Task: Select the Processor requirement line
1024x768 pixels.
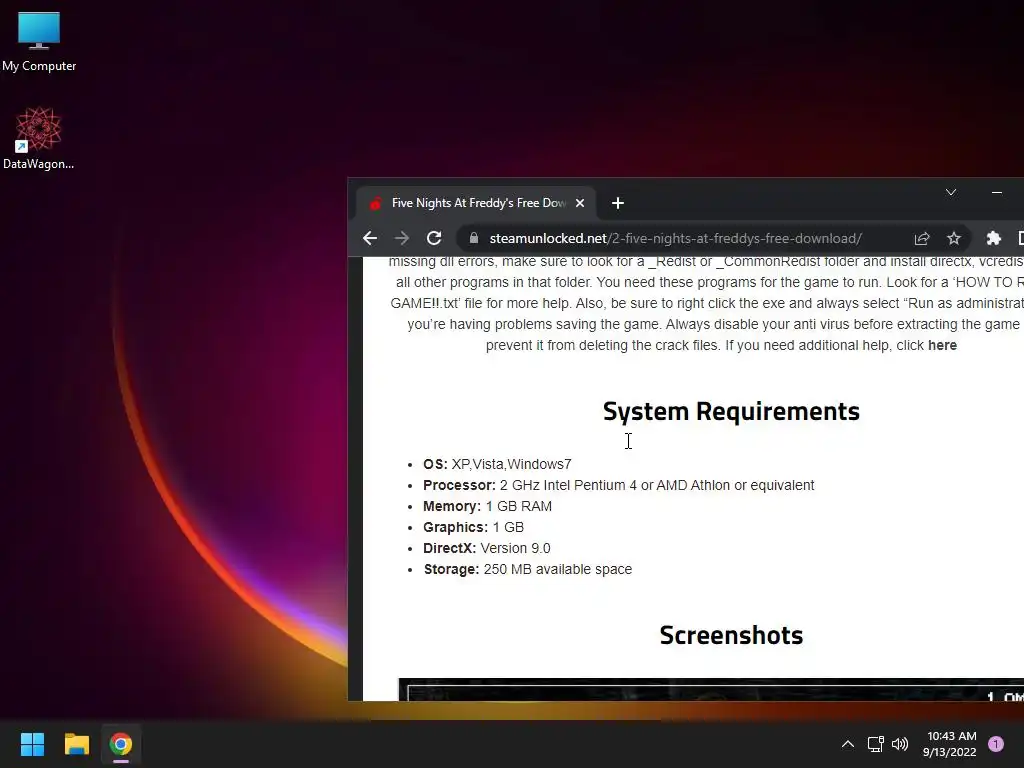Action: tap(618, 485)
